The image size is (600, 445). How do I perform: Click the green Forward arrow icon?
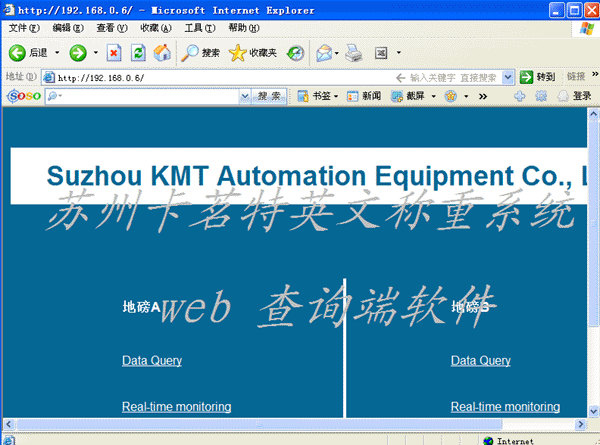tap(78, 53)
